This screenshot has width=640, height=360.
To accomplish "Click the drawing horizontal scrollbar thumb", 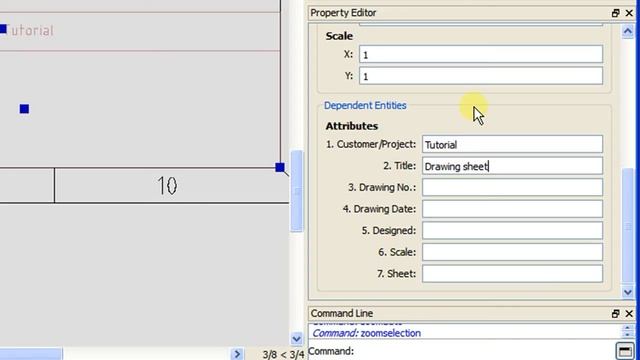I will tap(31, 353).
